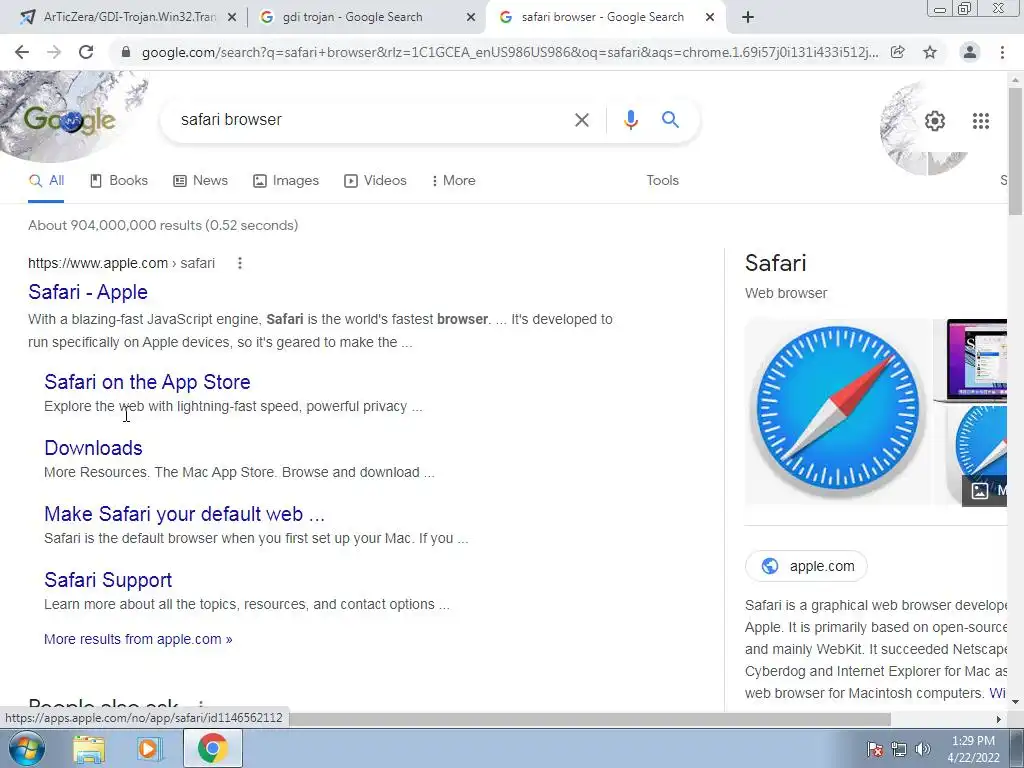1024x768 pixels.
Task: Click the Chrome taskbar icon
Action: tap(212, 748)
